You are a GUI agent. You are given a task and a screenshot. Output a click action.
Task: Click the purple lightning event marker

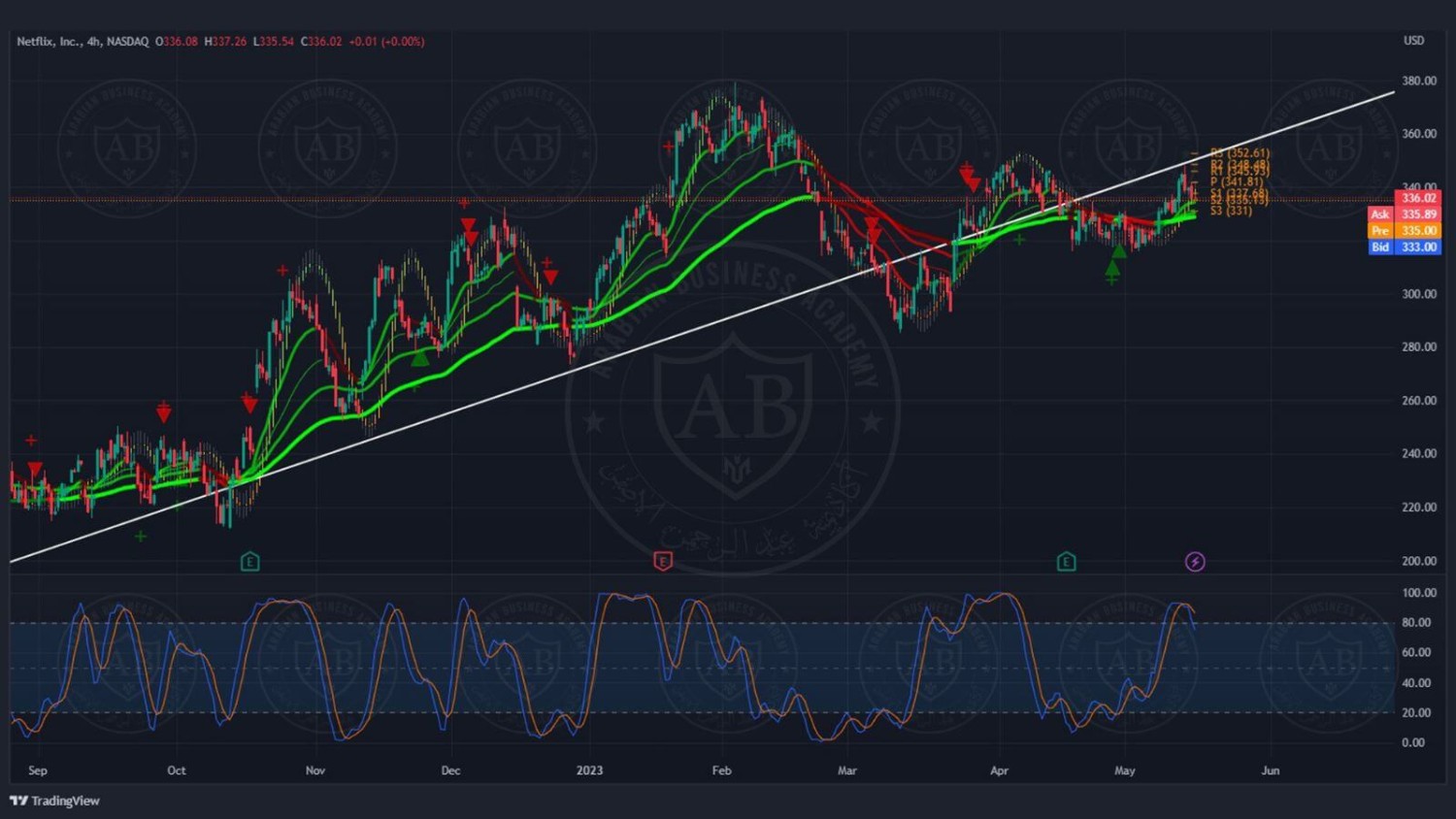[1195, 561]
